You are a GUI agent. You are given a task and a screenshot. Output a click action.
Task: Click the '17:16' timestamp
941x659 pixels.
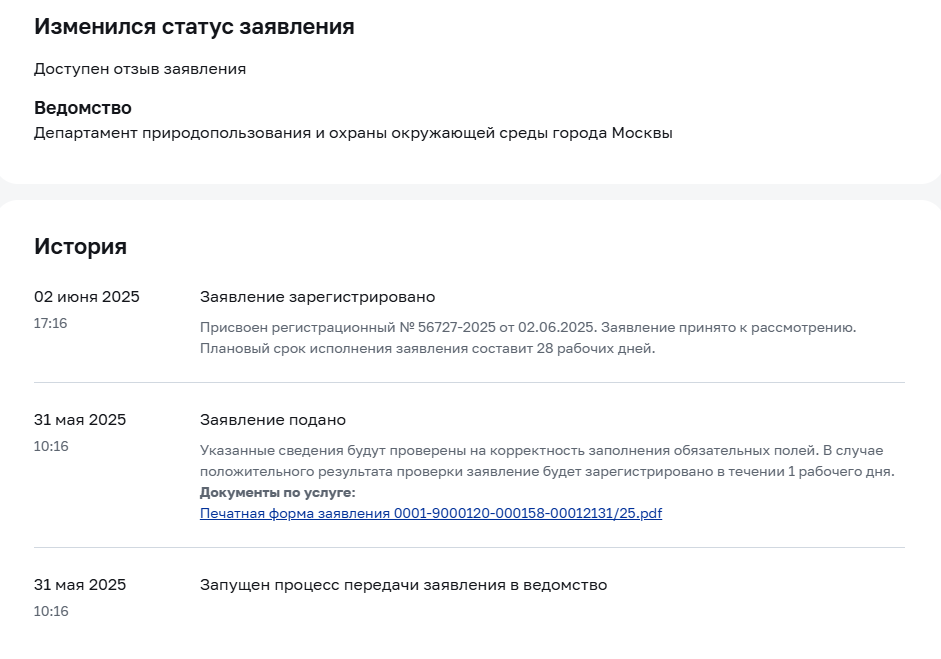50,323
